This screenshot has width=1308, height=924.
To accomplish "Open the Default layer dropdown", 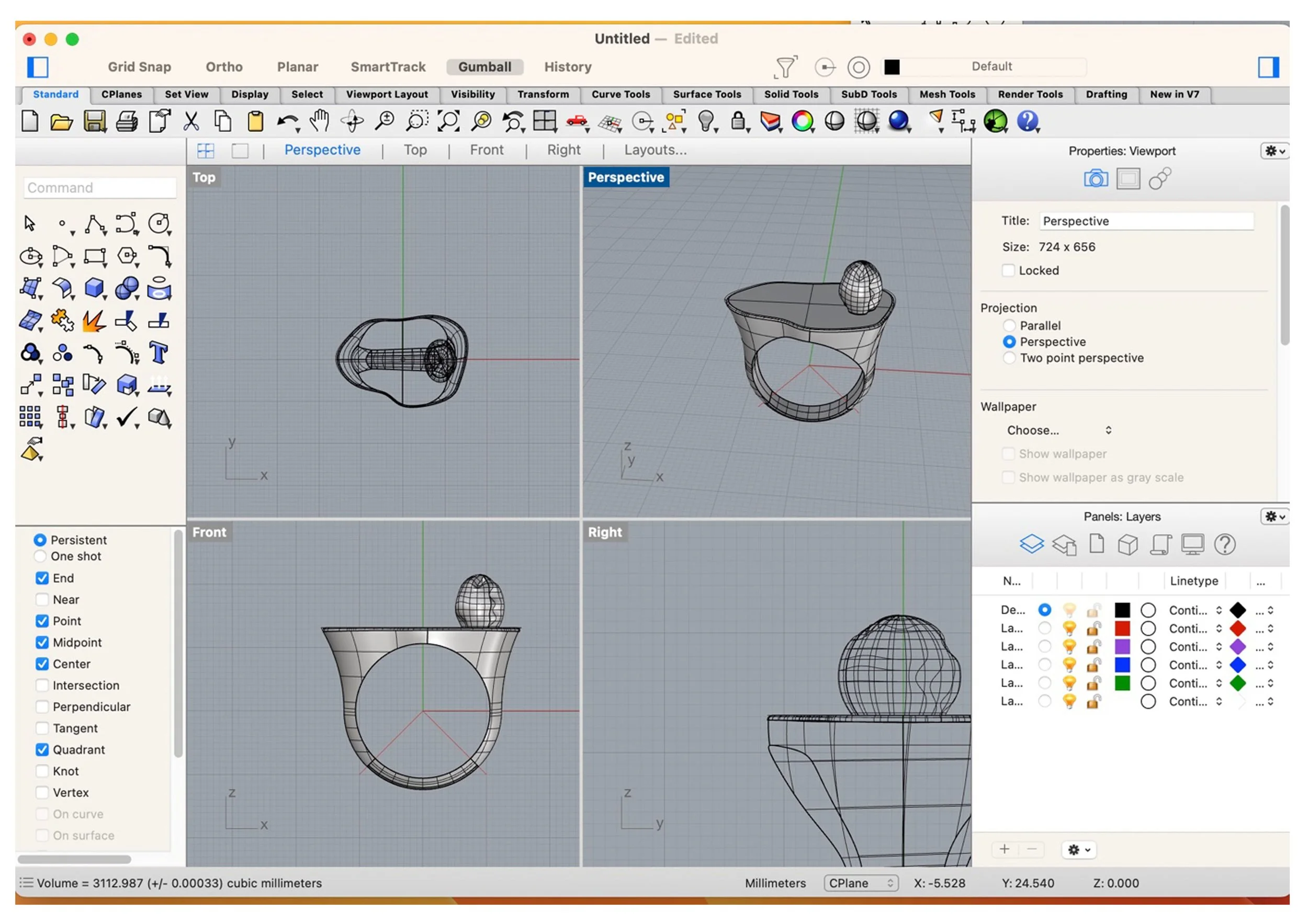I will pyautogui.click(x=991, y=66).
